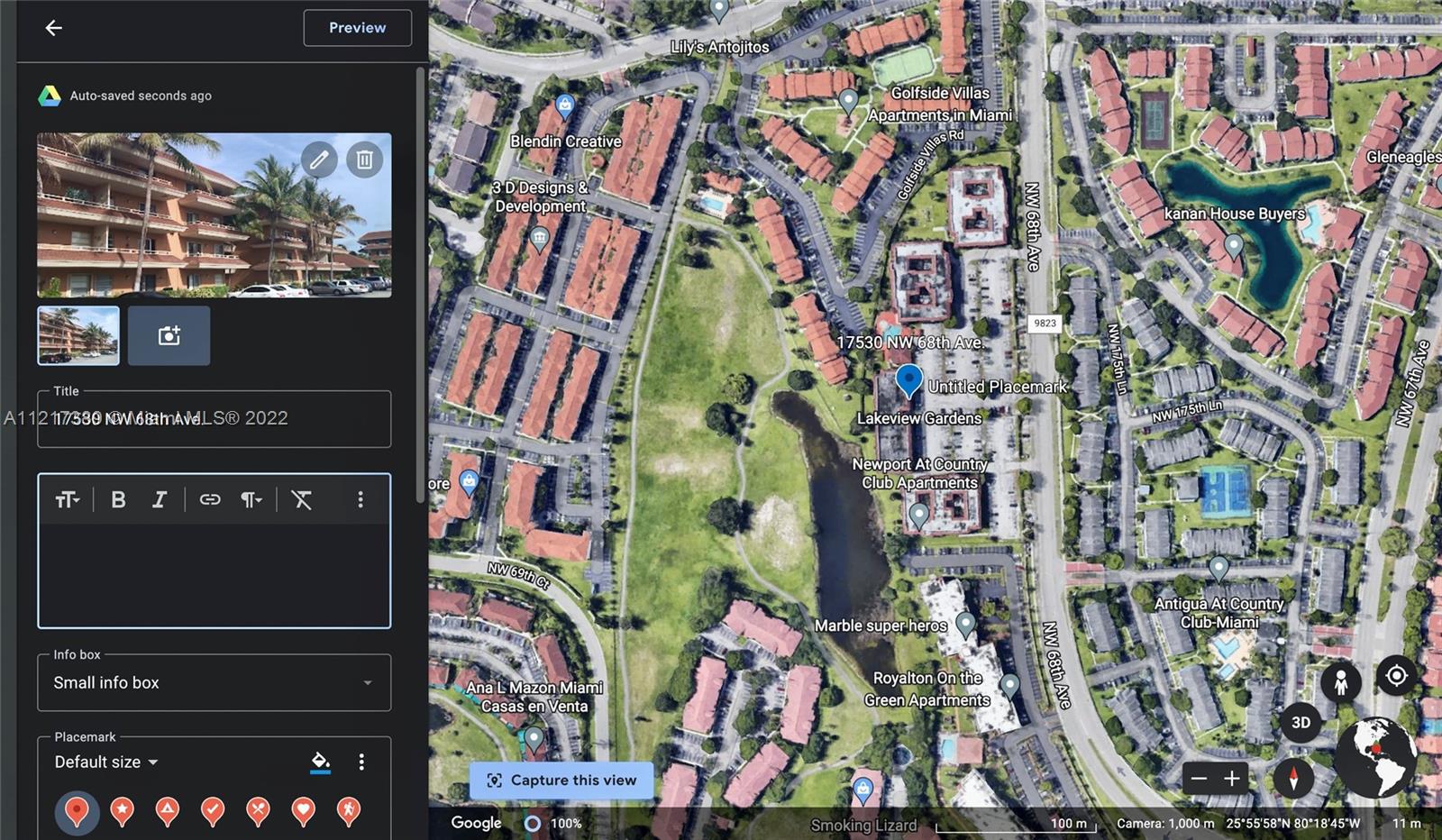
Task: Click the 100% loading indicator
Action: pyautogui.click(x=553, y=824)
